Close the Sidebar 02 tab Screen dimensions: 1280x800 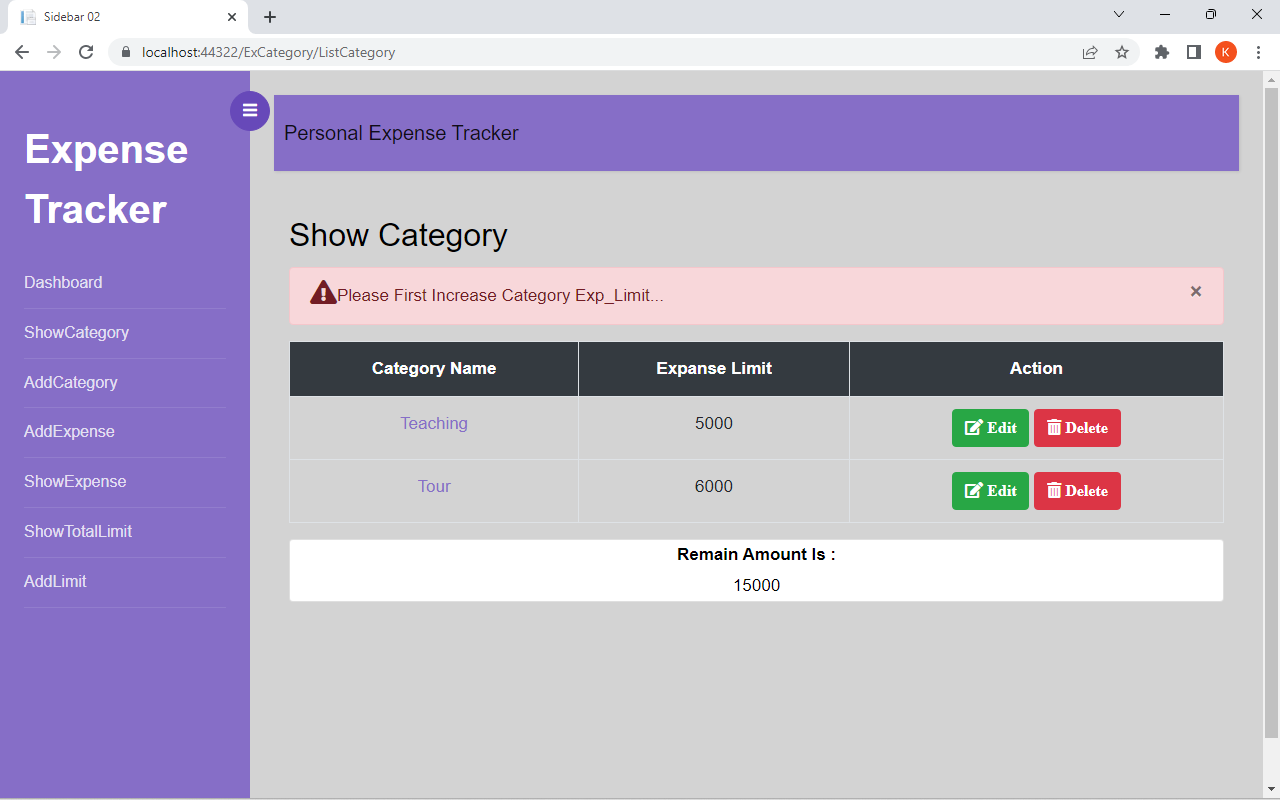[x=232, y=17]
